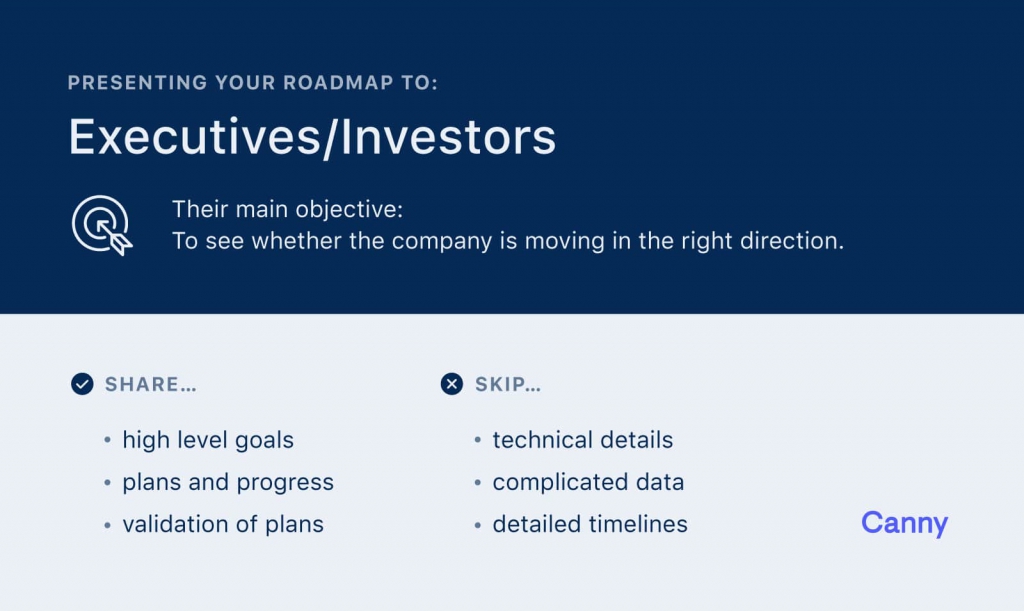This screenshot has height=611, width=1024.
Task: Select the SHARE… heading text
Action: pos(151,384)
